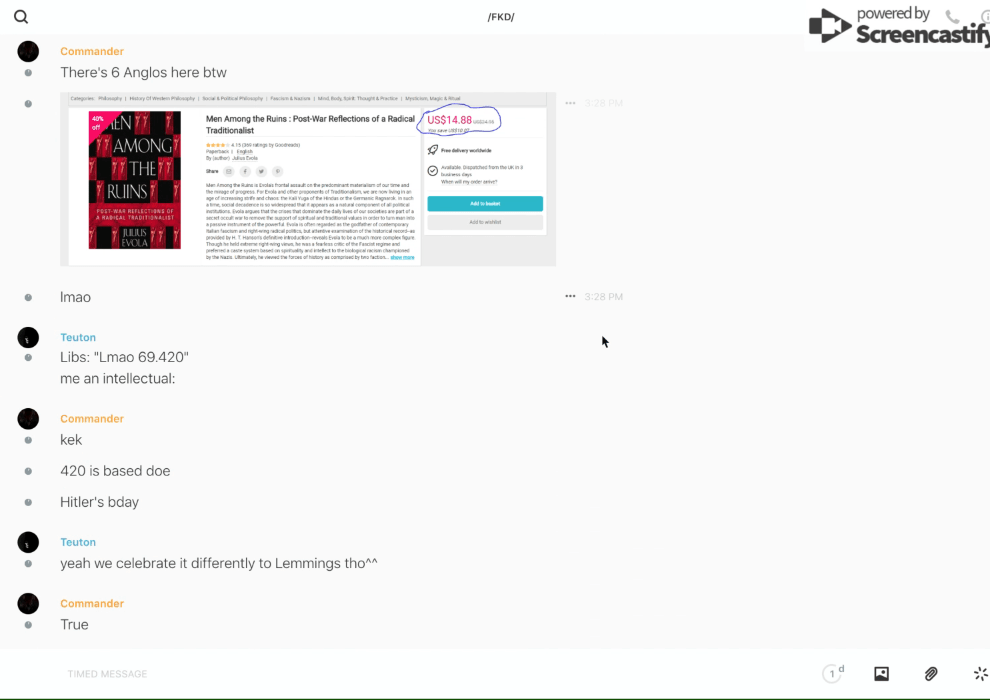Viewport: 990px width, 700px height.
Task: Start a voice call with phone icon
Action: pyautogui.click(x=952, y=17)
